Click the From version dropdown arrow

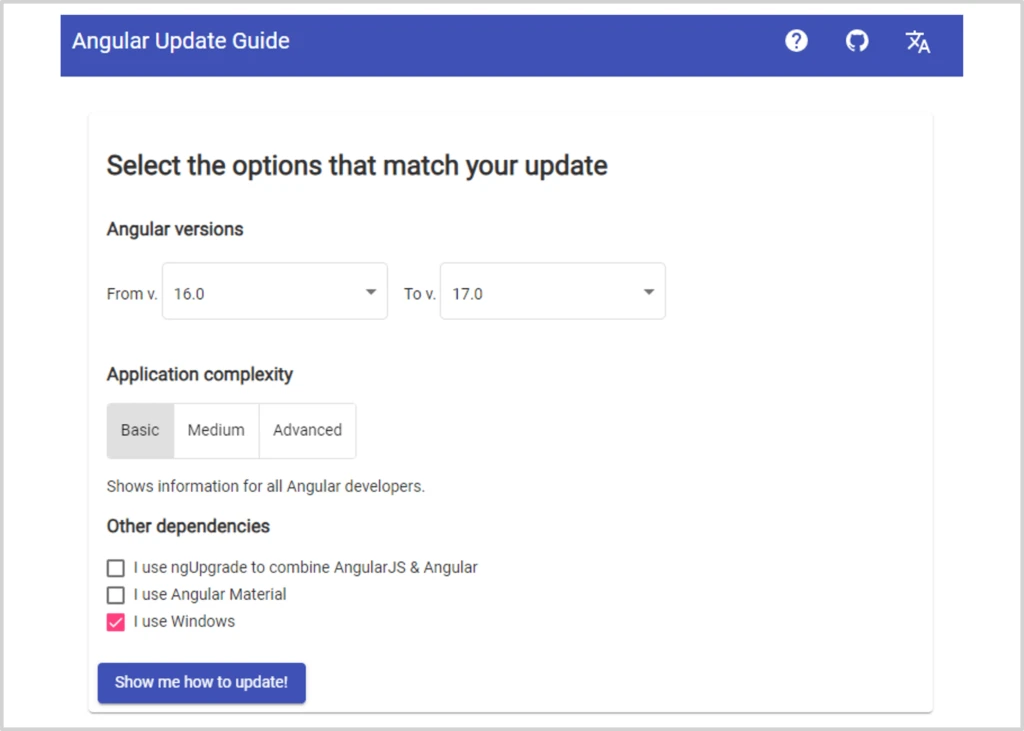[x=371, y=292]
